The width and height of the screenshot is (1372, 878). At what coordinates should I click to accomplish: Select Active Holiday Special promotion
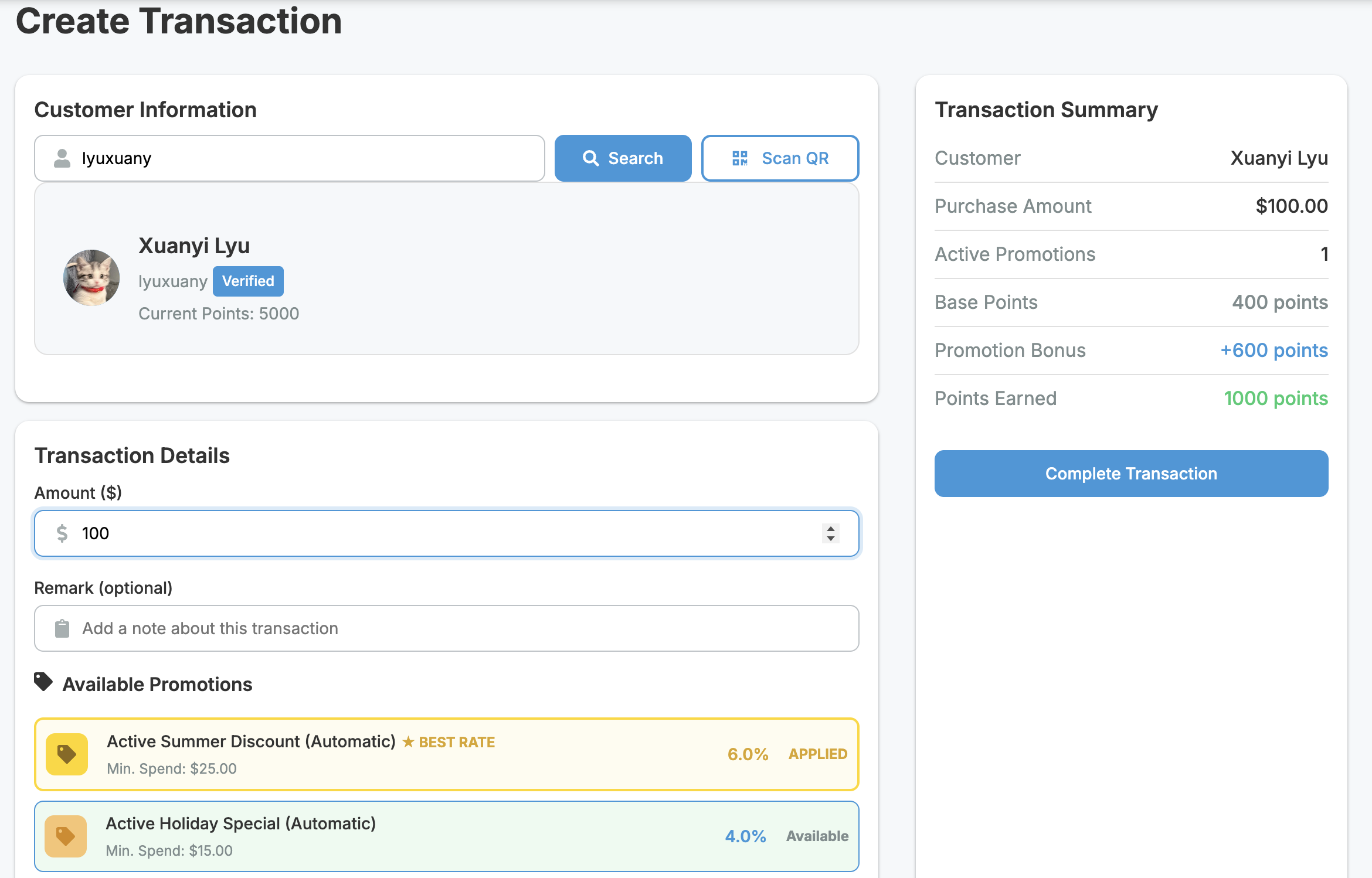[x=447, y=836]
